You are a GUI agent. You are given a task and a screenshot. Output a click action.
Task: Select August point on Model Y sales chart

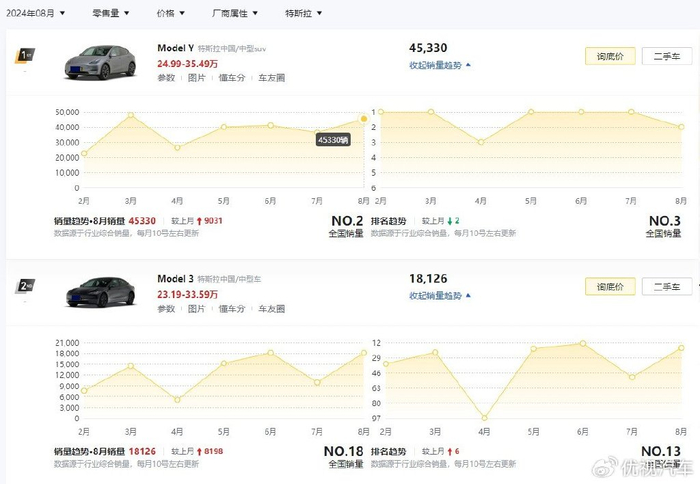pyautogui.click(x=364, y=119)
